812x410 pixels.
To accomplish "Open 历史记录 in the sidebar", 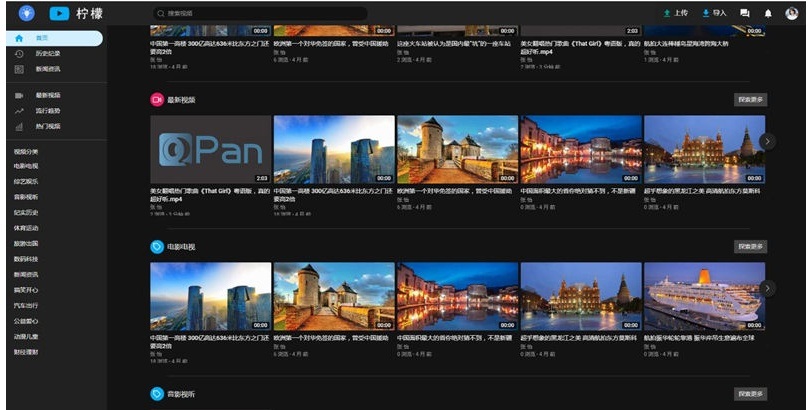I will pyautogui.click(x=48, y=53).
